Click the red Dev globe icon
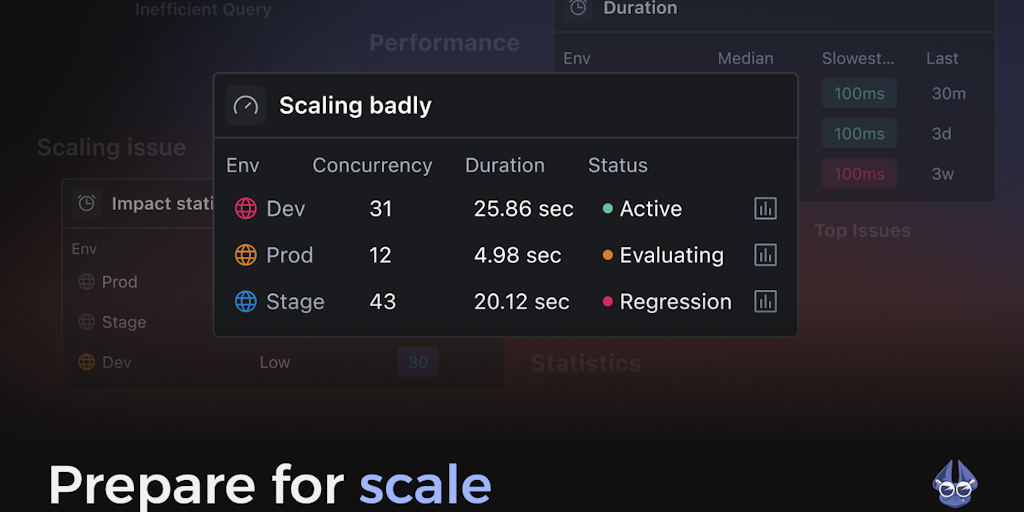This screenshot has width=1024, height=512. click(246, 208)
